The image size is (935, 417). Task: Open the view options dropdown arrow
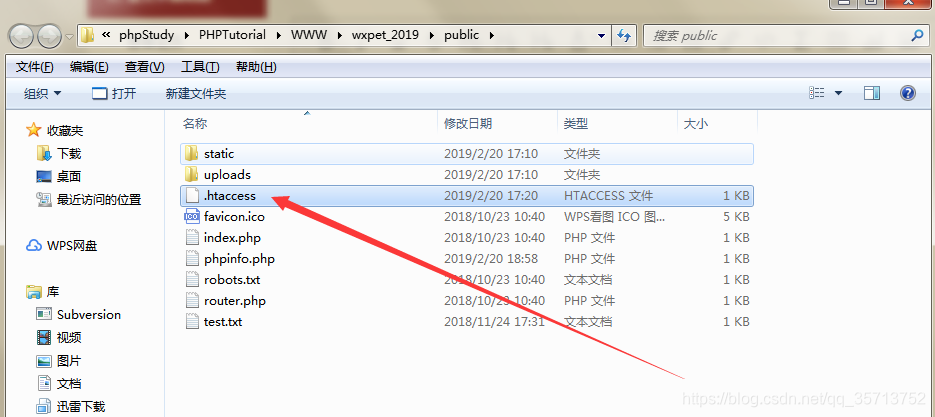[x=838, y=93]
